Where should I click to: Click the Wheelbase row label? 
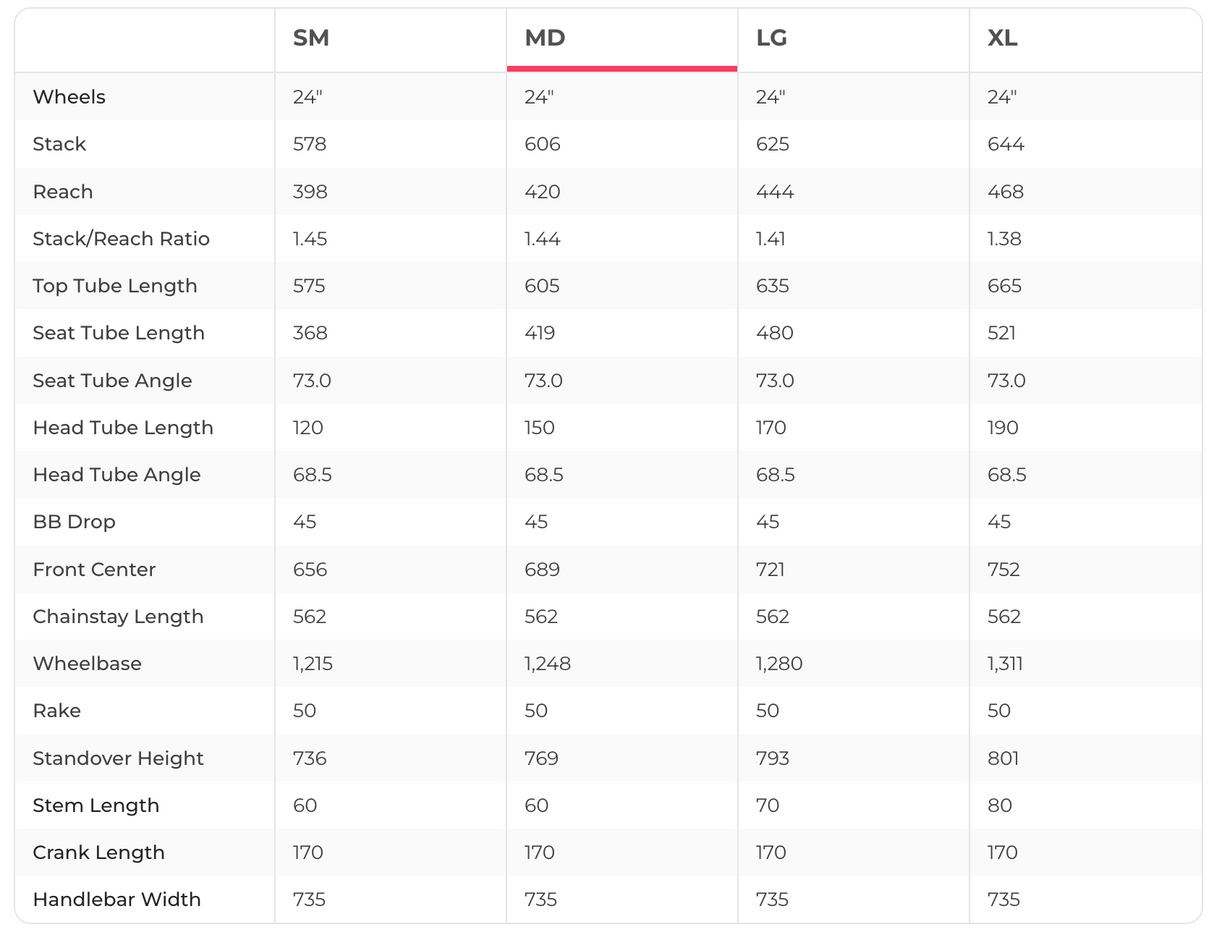coord(87,664)
